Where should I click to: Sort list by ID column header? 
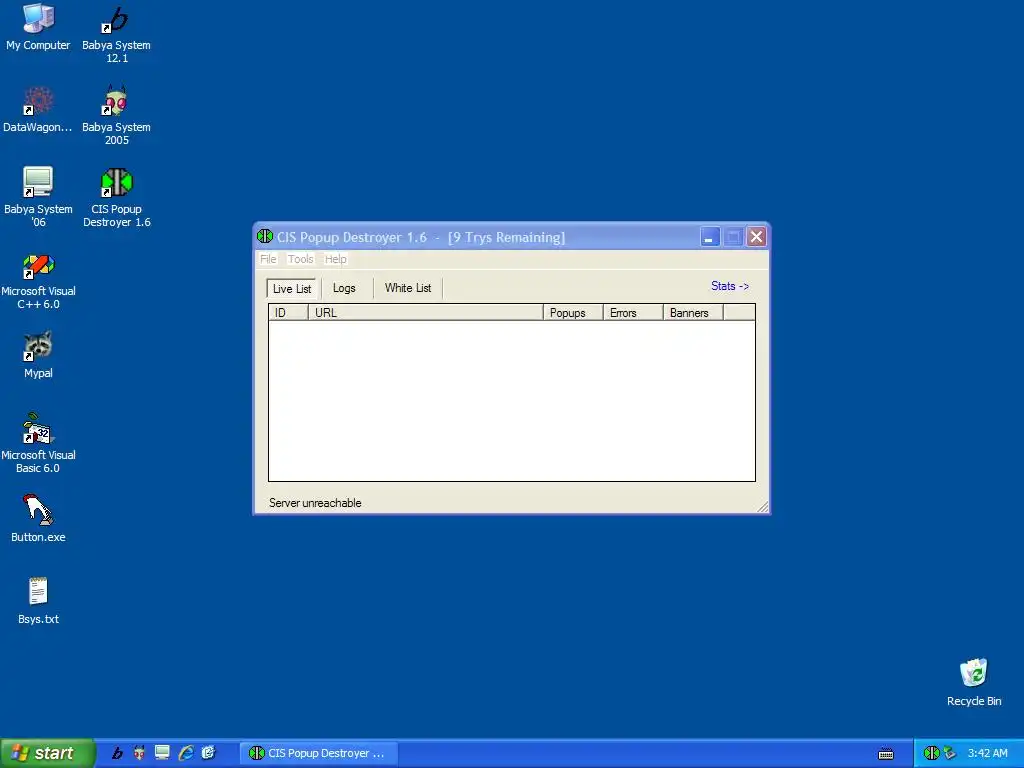point(288,313)
